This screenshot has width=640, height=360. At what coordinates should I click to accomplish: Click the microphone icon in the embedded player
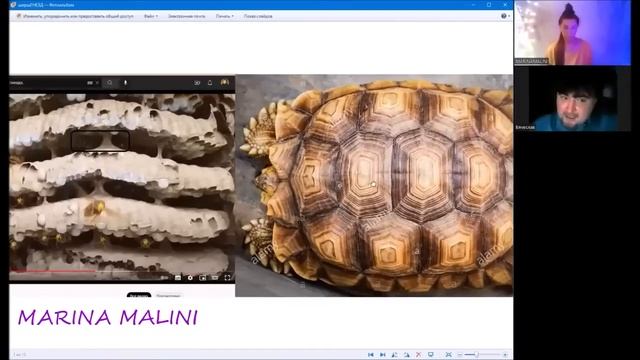(125, 82)
